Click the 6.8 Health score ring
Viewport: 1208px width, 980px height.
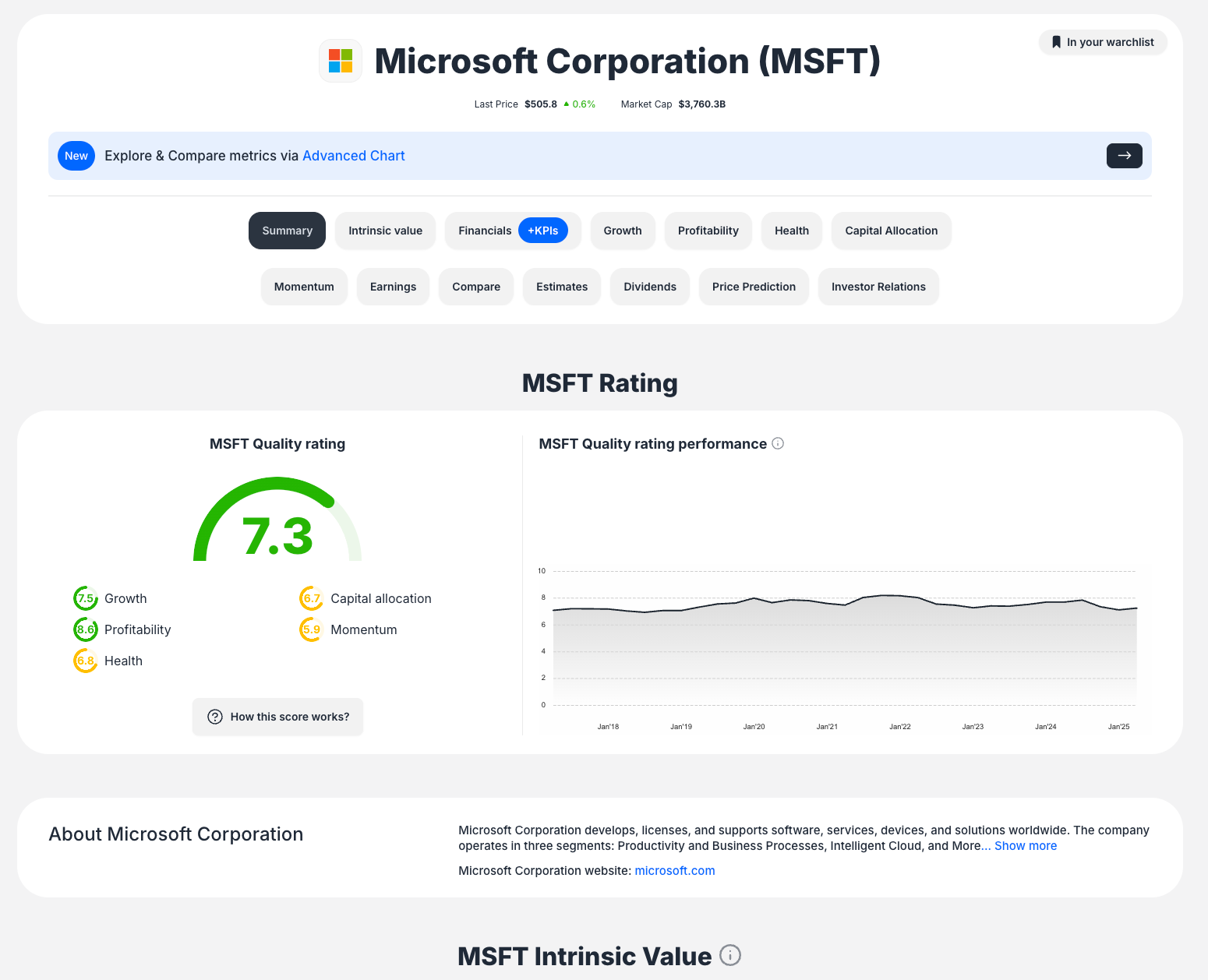coord(86,661)
